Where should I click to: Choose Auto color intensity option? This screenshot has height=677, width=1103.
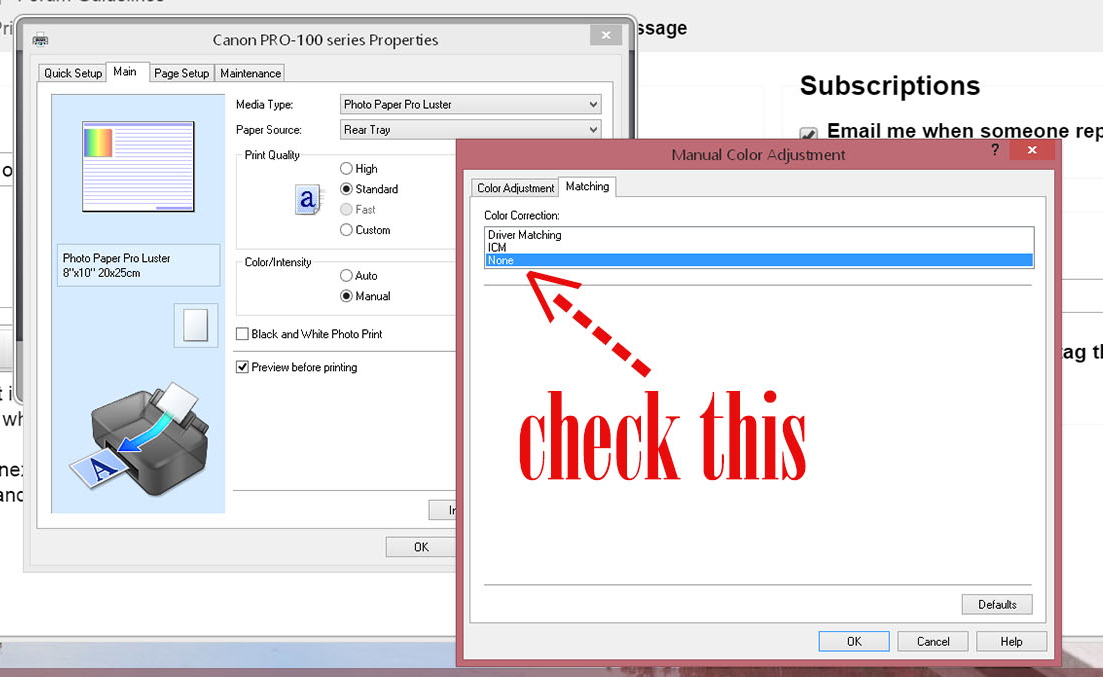coord(347,276)
